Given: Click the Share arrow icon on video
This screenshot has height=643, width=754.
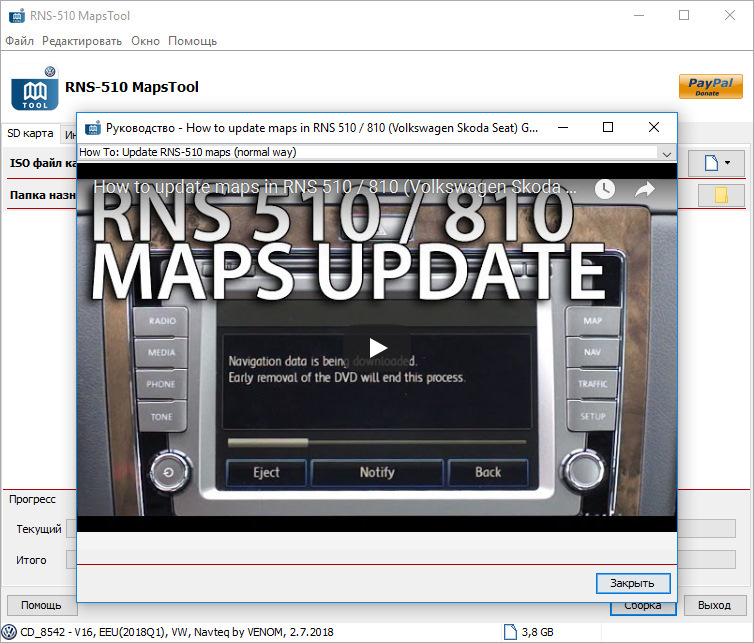Looking at the screenshot, I should point(645,189).
